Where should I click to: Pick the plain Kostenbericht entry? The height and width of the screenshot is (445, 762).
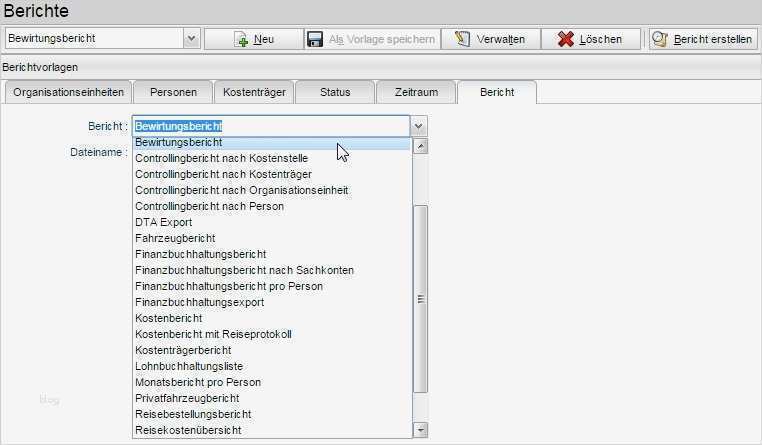click(x=272, y=319)
